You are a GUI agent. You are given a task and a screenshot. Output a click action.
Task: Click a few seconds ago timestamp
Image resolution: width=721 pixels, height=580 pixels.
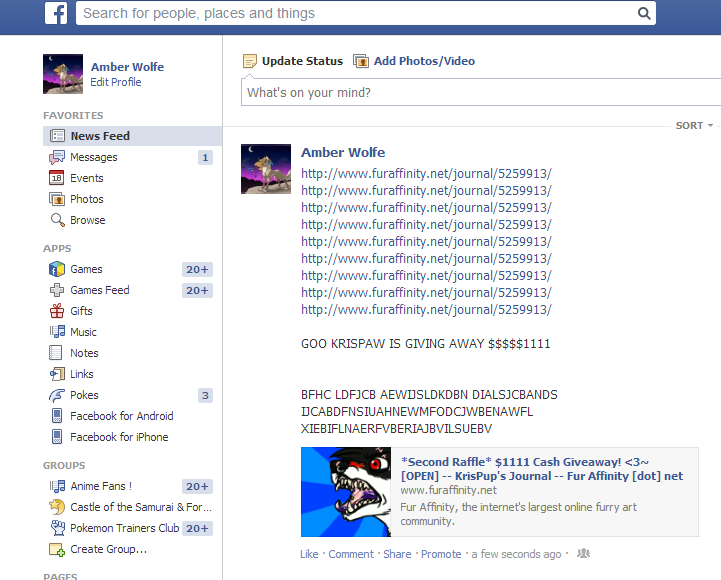(516, 554)
